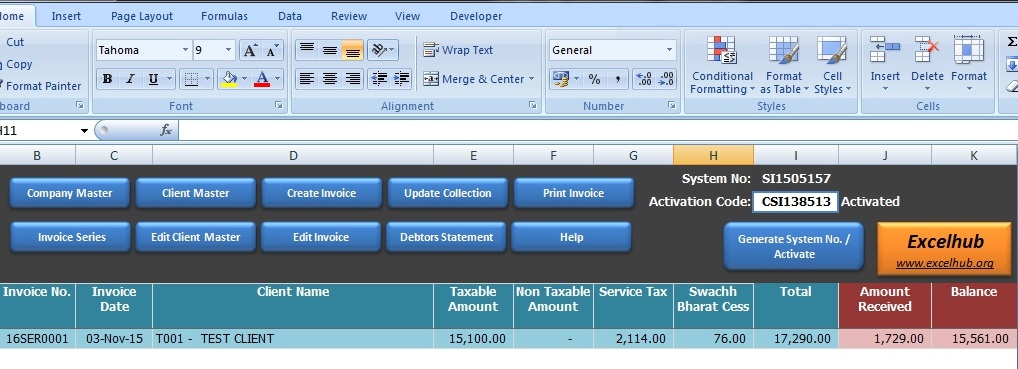
Task: Toggle Italic formatting
Action: 130,79
